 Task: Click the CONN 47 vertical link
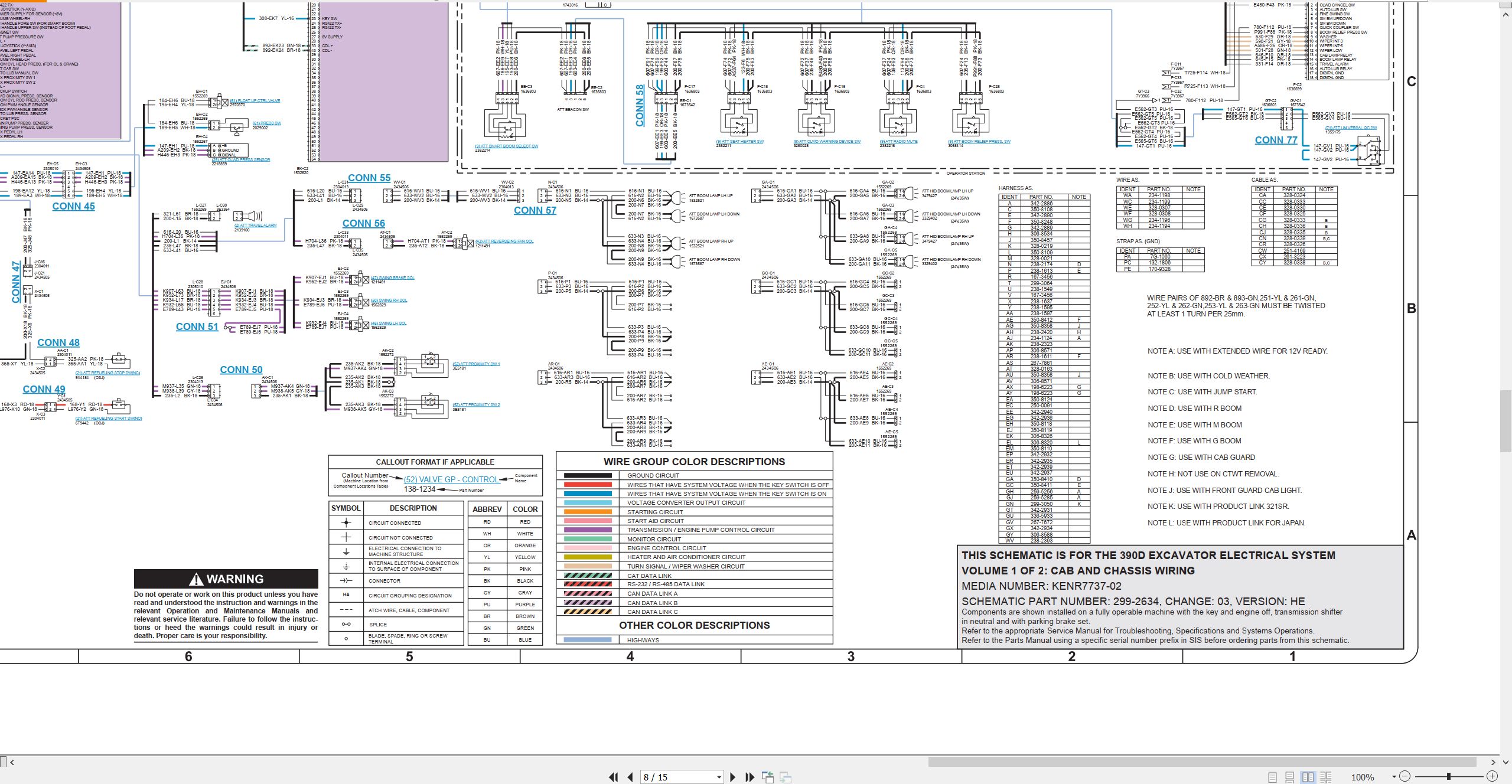click(16, 282)
